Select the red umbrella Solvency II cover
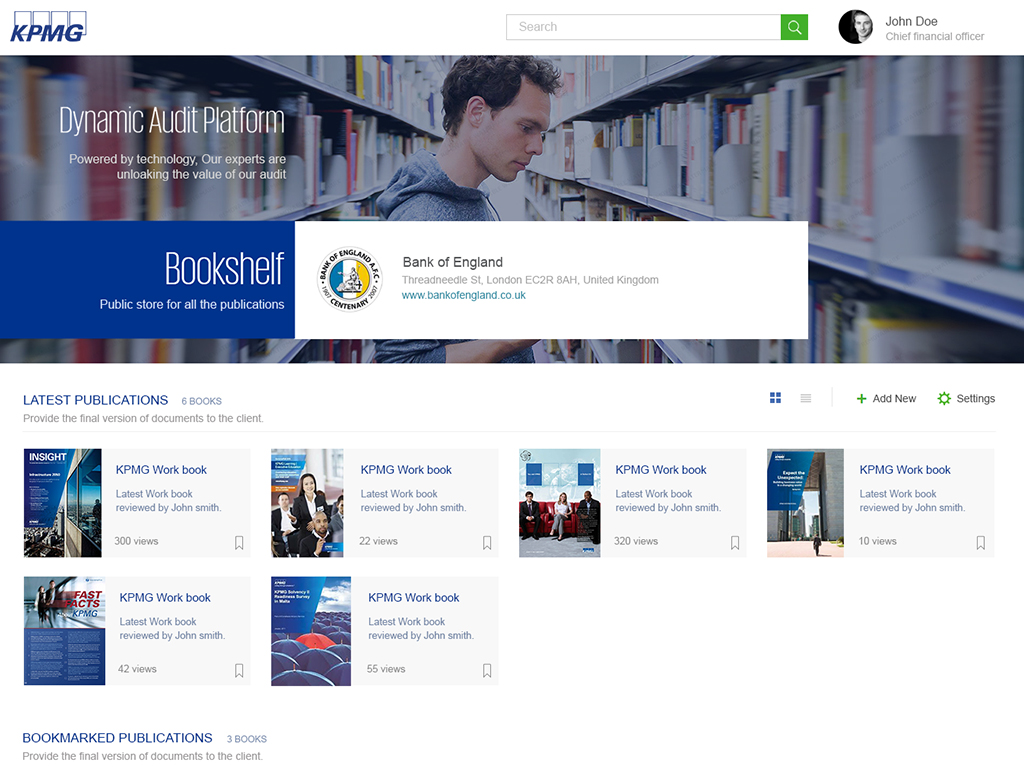The height and width of the screenshot is (768, 1024). point(311,631)
